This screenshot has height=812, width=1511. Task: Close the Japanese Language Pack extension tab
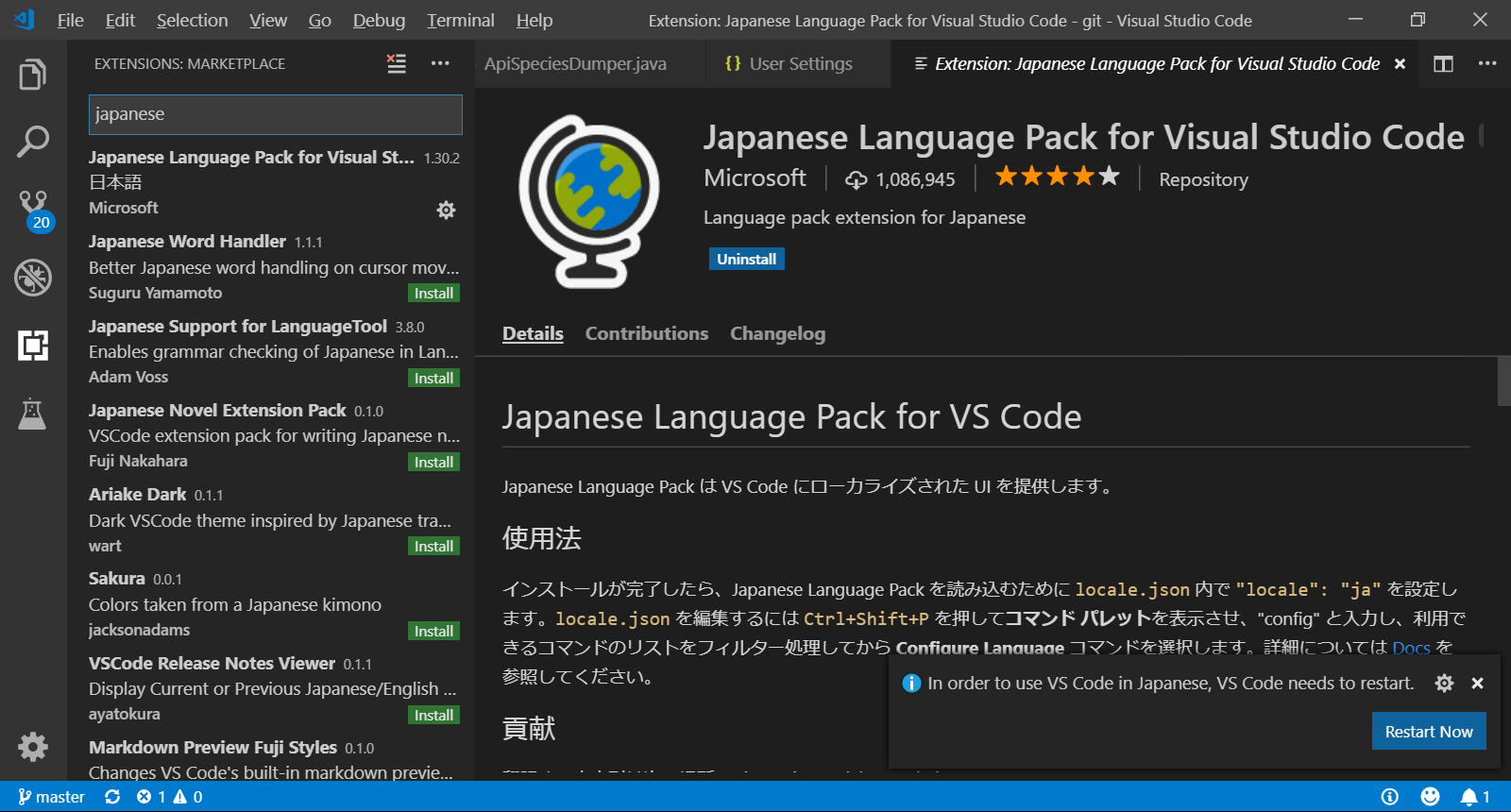tap(1400, 63)
